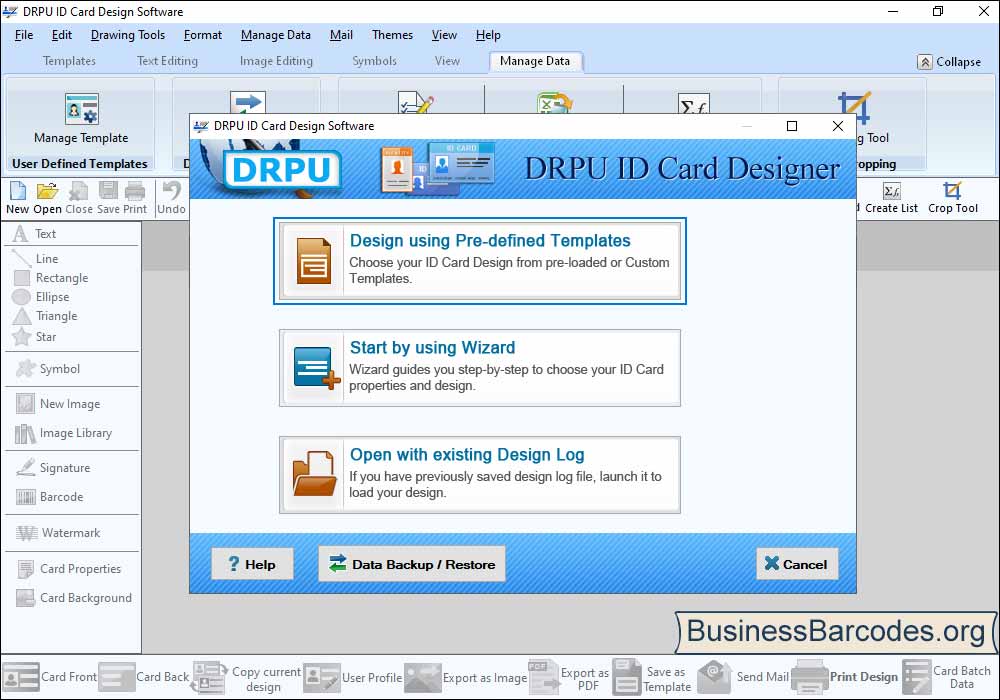
Task: Select the Ellipse tool
Action: click(41, 297)
